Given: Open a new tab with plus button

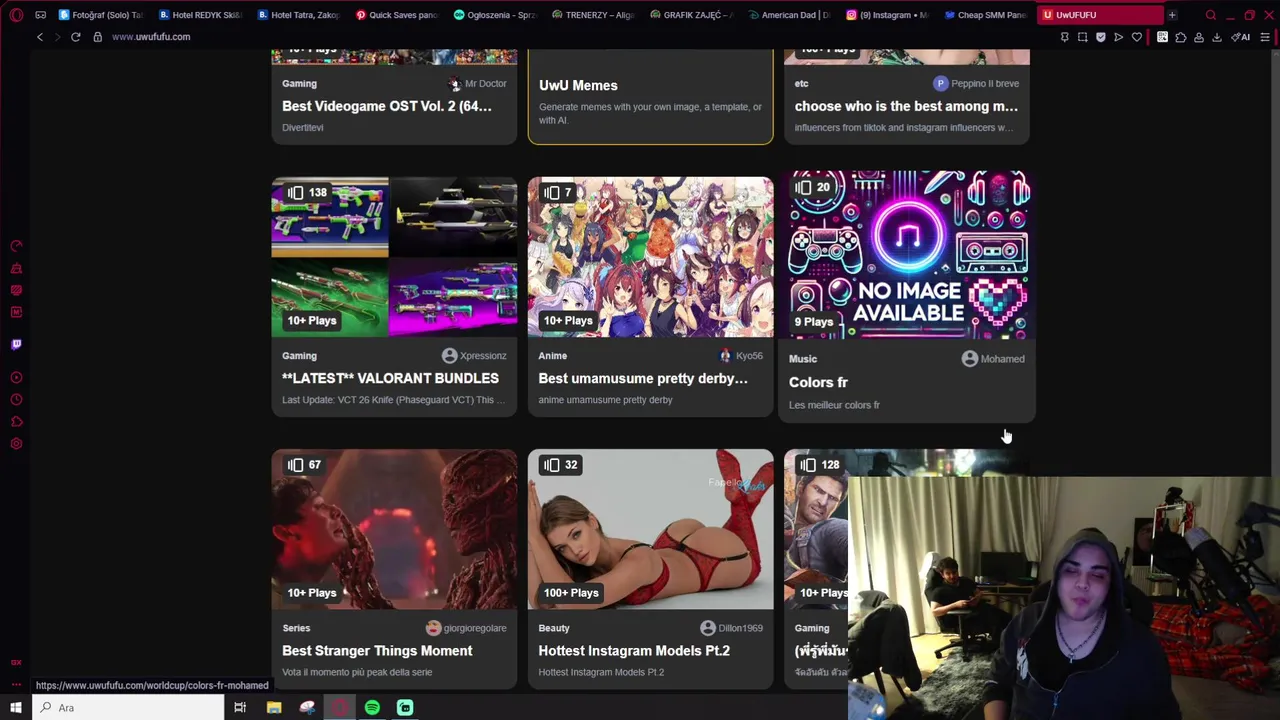Looking at the screenshot, I should click(1172, 15).
